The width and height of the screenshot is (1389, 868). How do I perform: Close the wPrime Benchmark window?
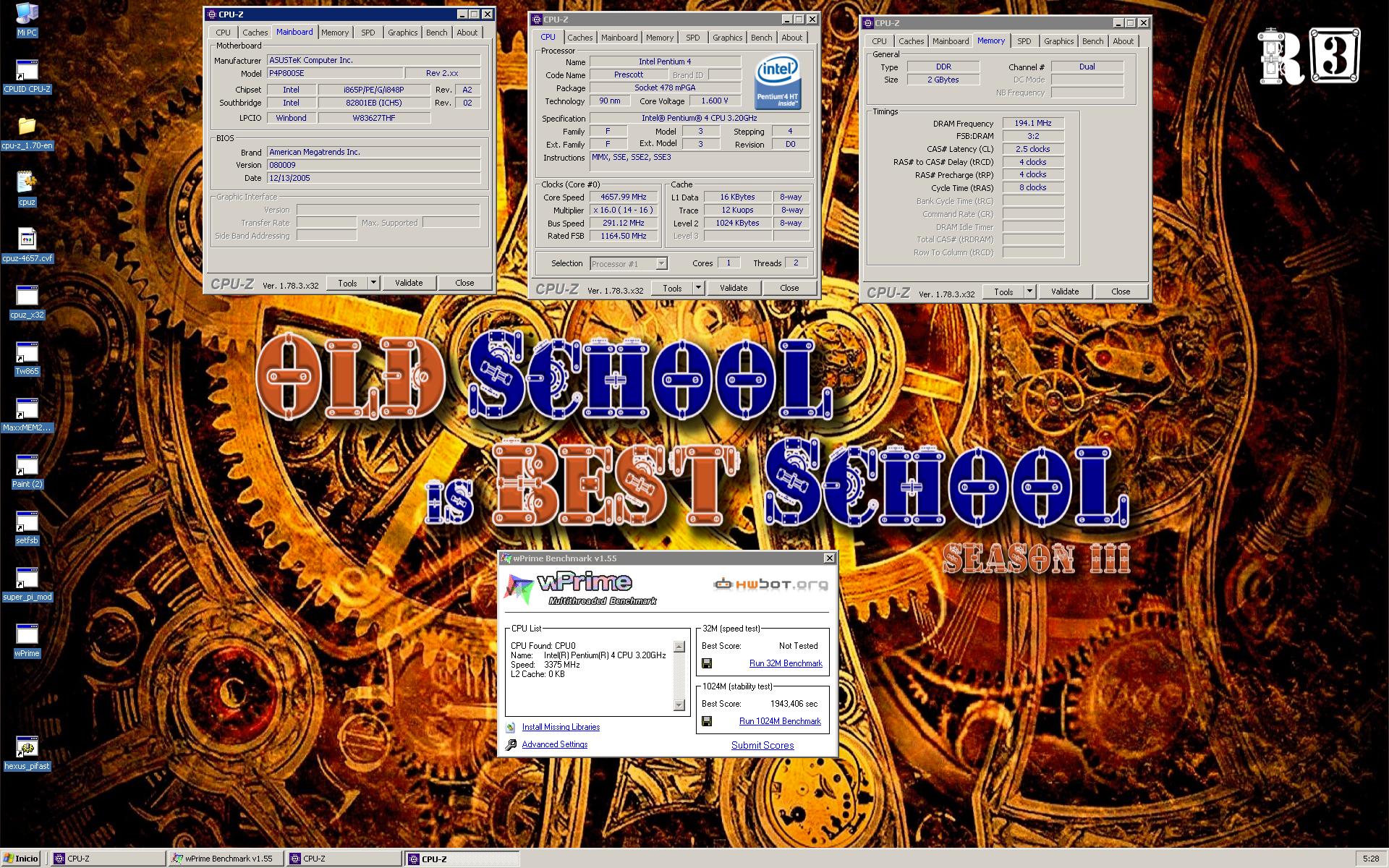829,558
